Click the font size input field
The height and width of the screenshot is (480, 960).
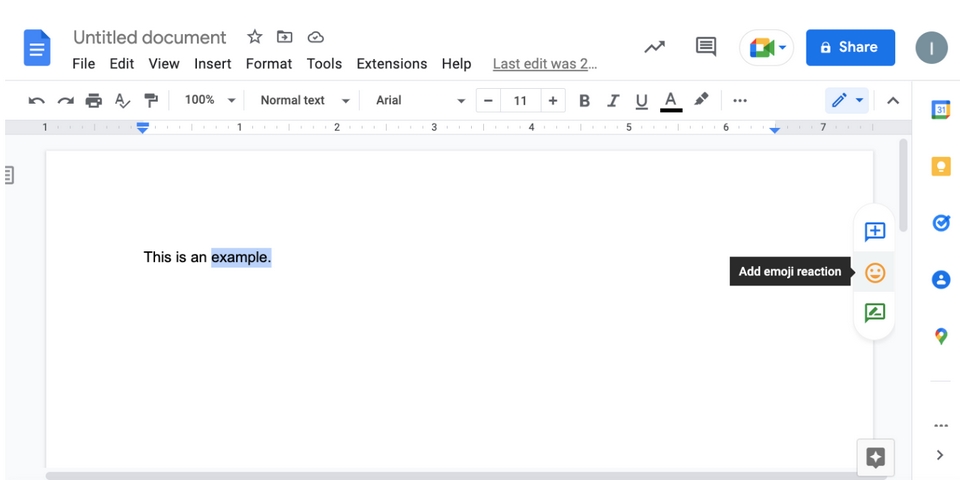point(520,100)
